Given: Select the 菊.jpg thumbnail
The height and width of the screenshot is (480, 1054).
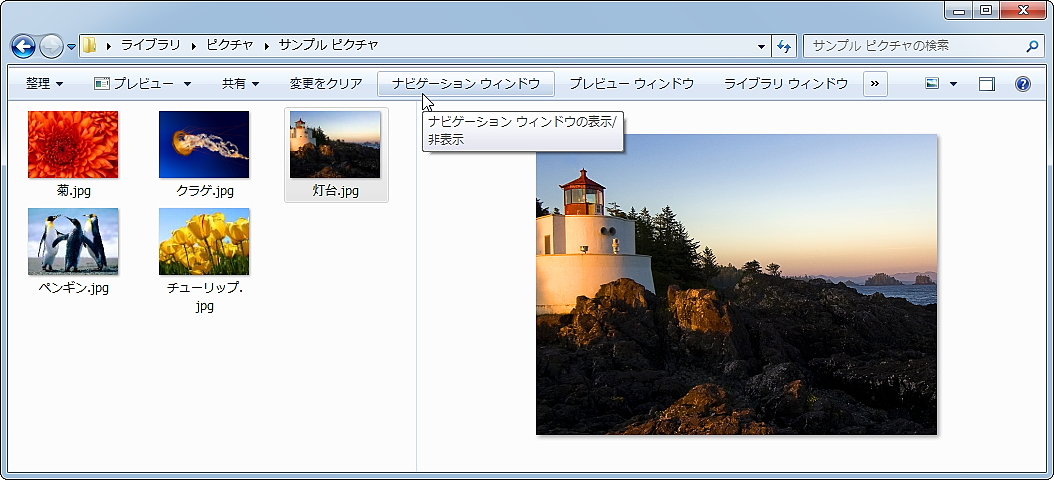Looking at the screenshot, I should pos(73,145).
